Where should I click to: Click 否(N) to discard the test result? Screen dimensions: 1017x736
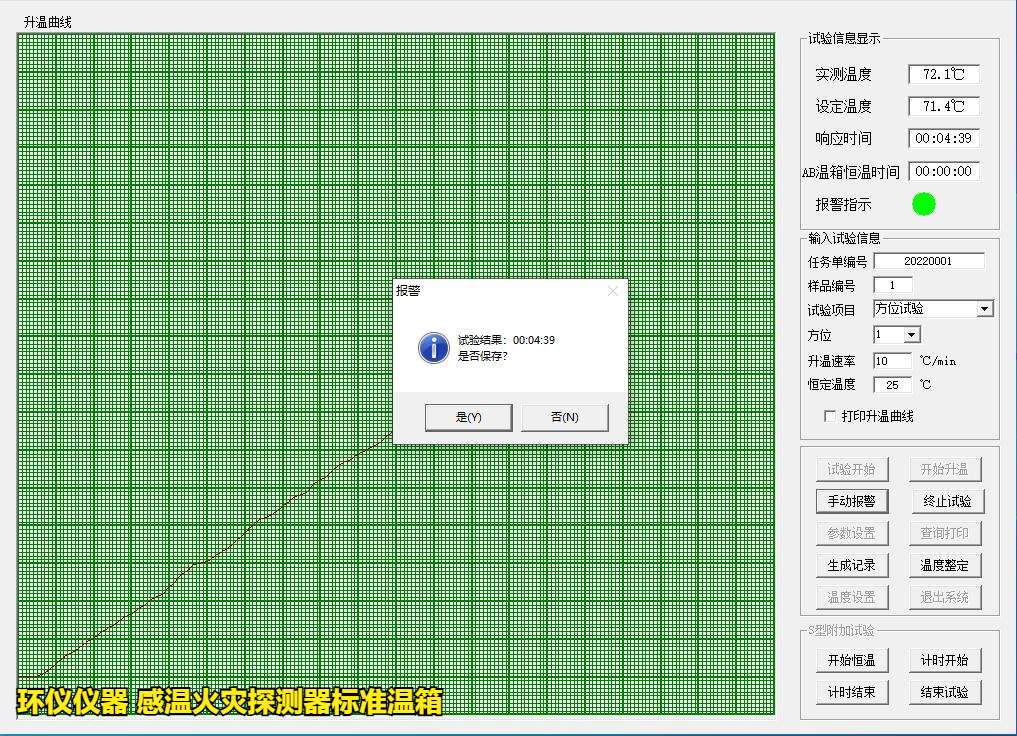click(x=565, y=417)
